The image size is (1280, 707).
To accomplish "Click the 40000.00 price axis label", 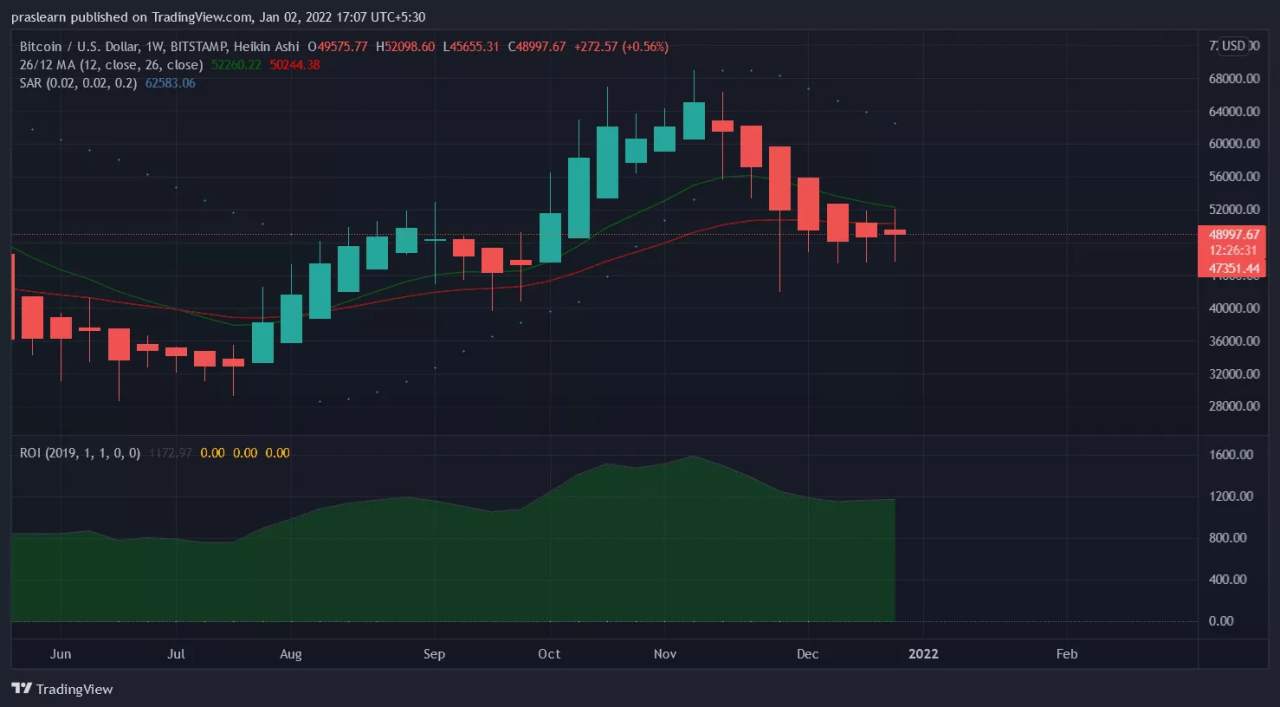I will tap(1232, 309).
